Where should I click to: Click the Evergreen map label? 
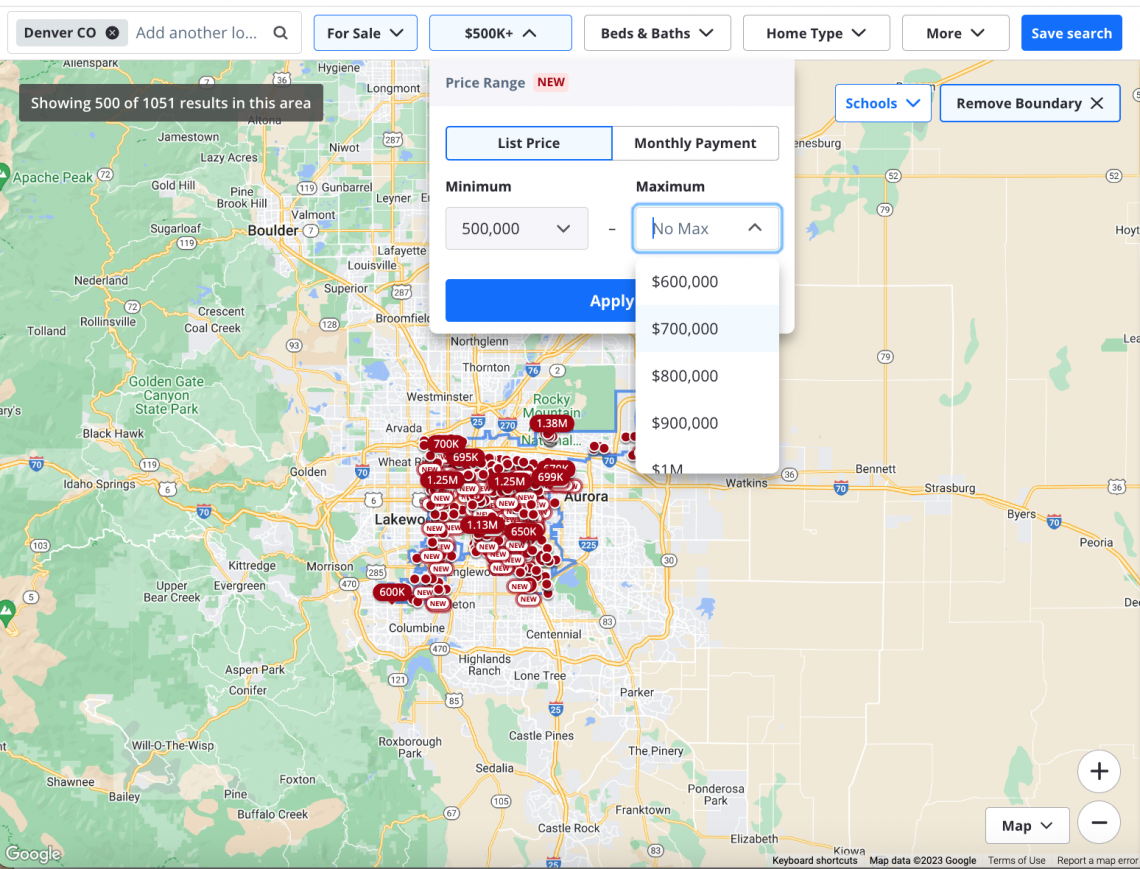[239, 585]
